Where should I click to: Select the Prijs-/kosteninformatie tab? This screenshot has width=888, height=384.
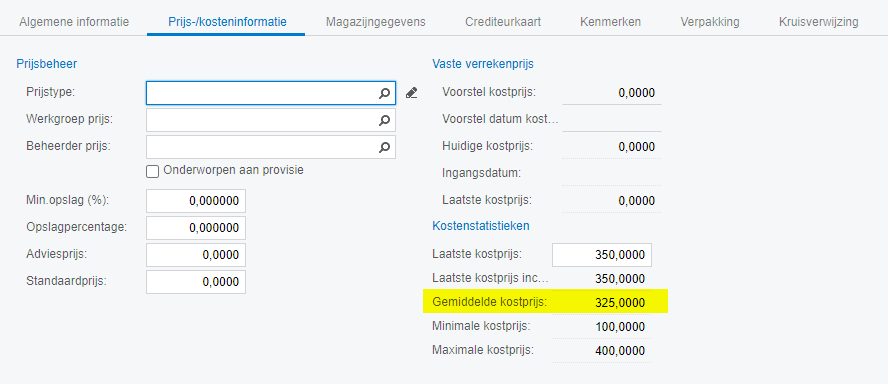click(x=227, y=22)
